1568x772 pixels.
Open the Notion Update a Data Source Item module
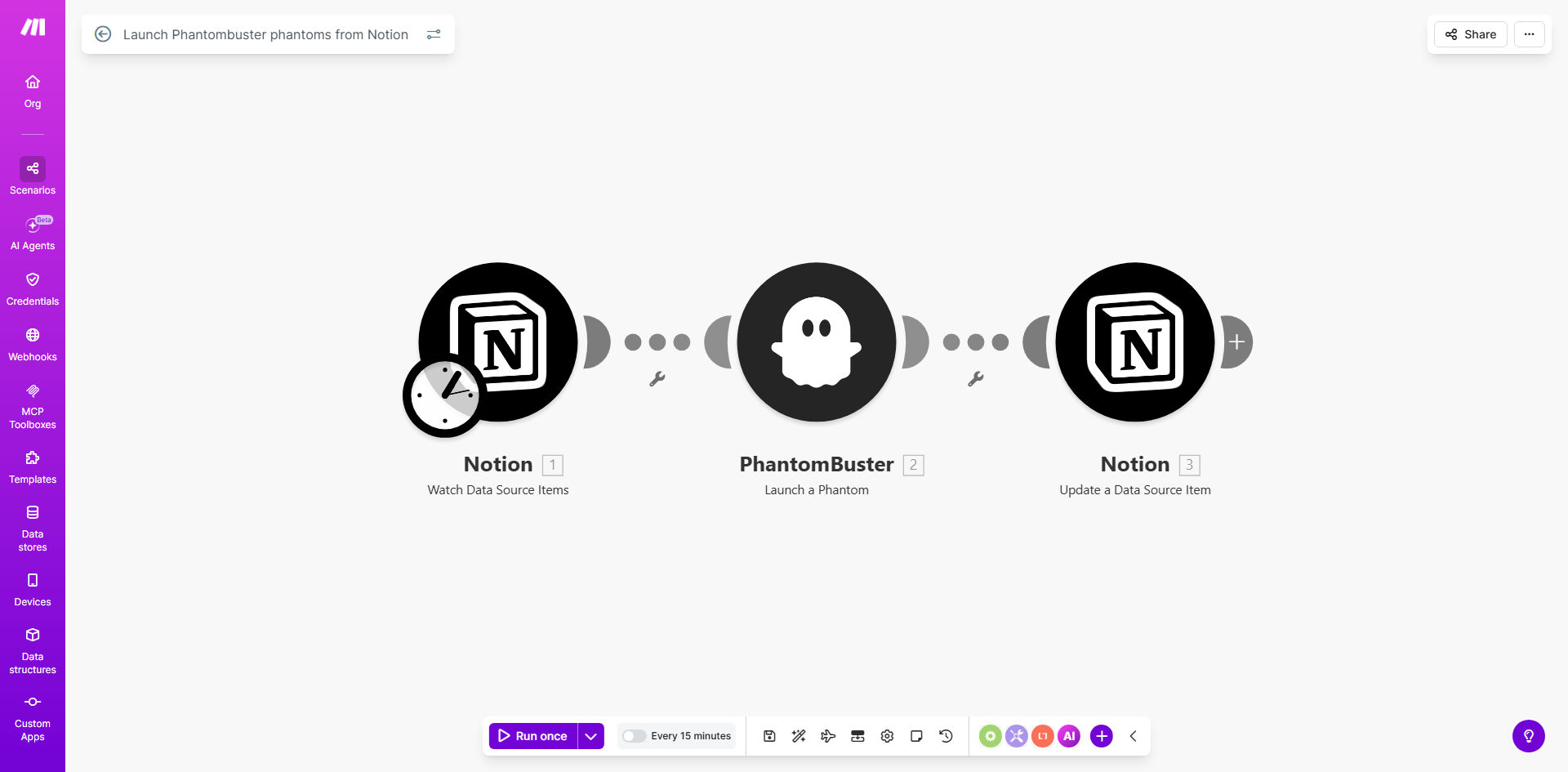pos(1135,342)
